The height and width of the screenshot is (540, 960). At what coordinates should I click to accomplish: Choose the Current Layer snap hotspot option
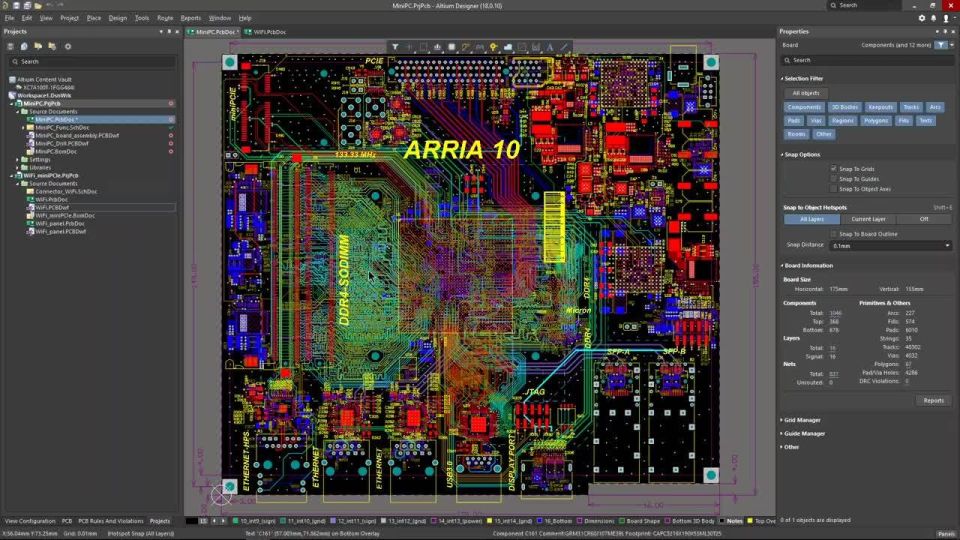(868, 219)
